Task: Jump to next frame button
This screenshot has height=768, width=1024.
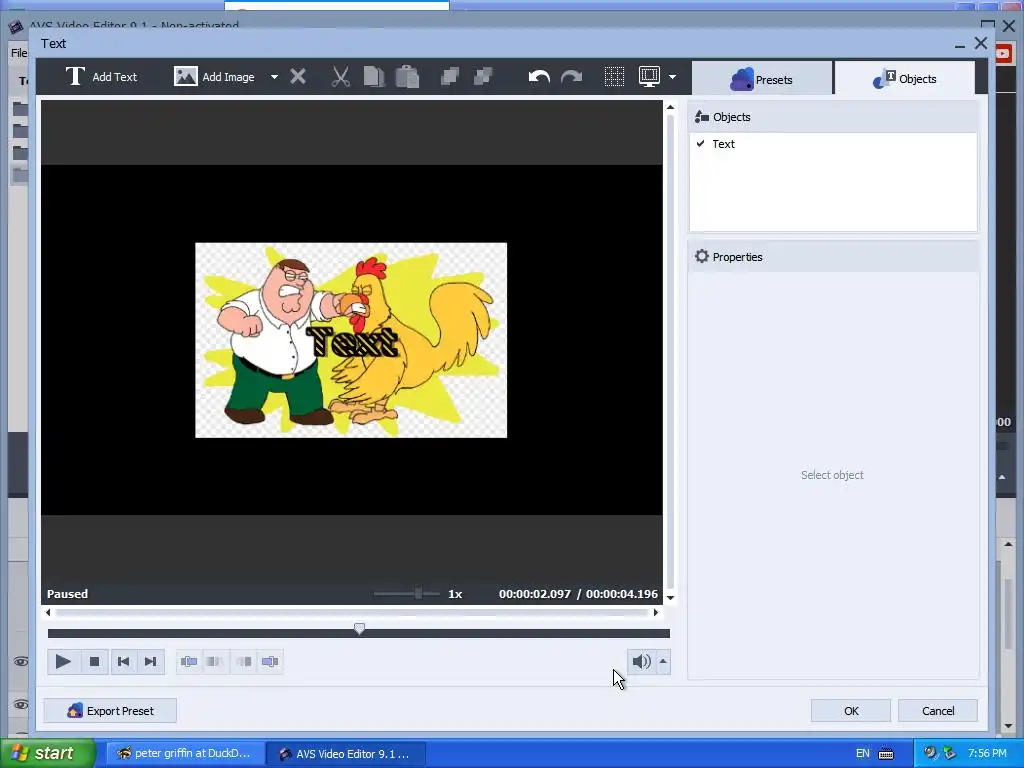Action: click(x=150, y=662)
